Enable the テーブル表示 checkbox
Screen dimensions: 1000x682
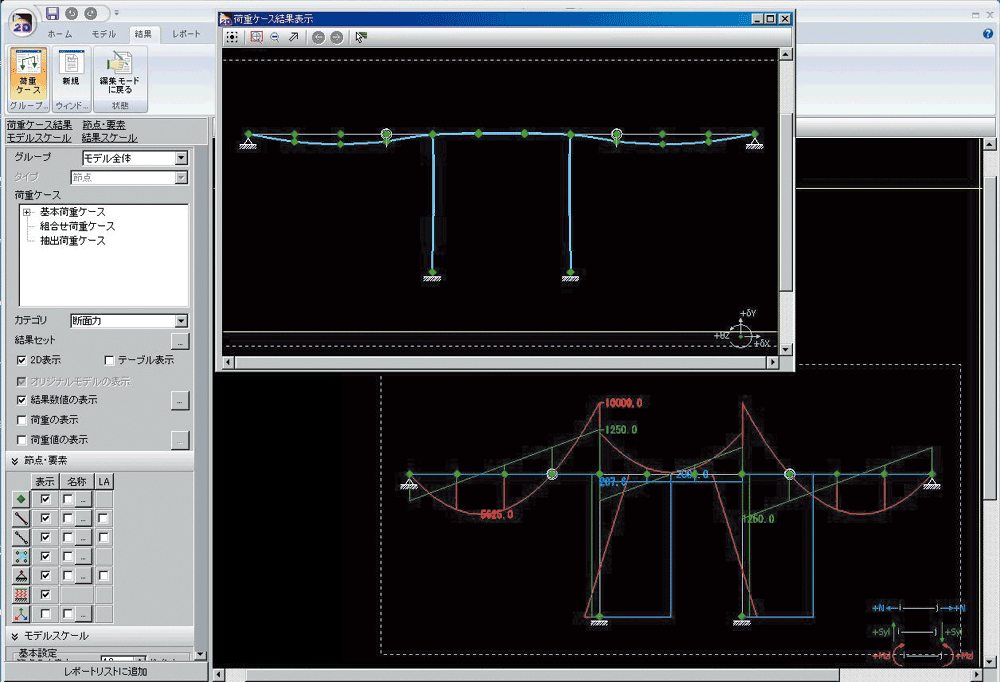(x=110, y=360)
